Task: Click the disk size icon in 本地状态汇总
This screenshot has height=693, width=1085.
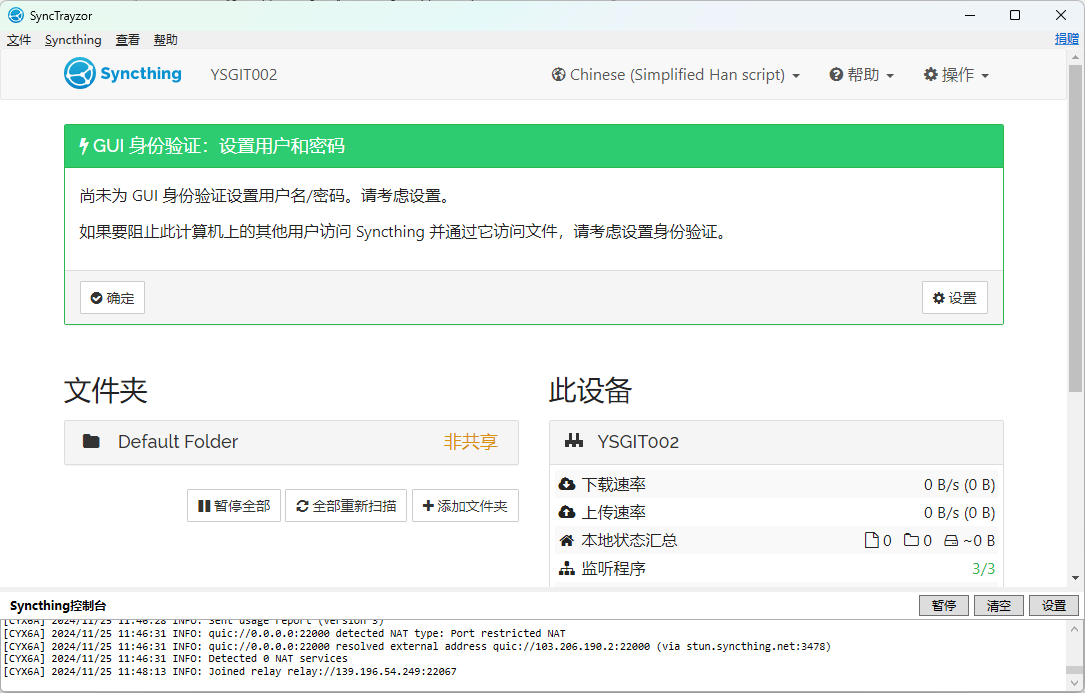Action: pyautogui.click(x=951, y=541)
